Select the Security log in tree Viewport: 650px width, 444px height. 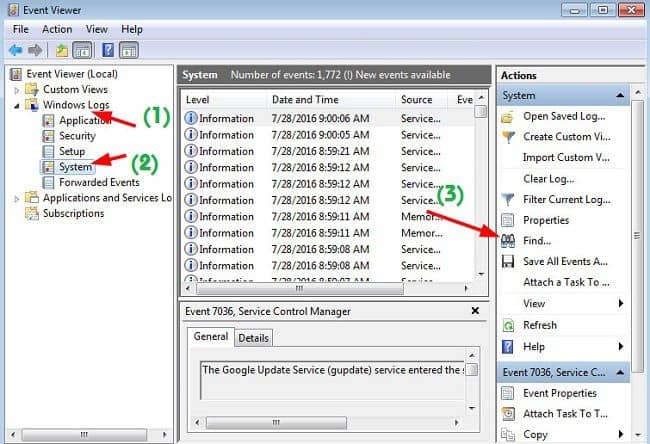(x=77, y=136)
